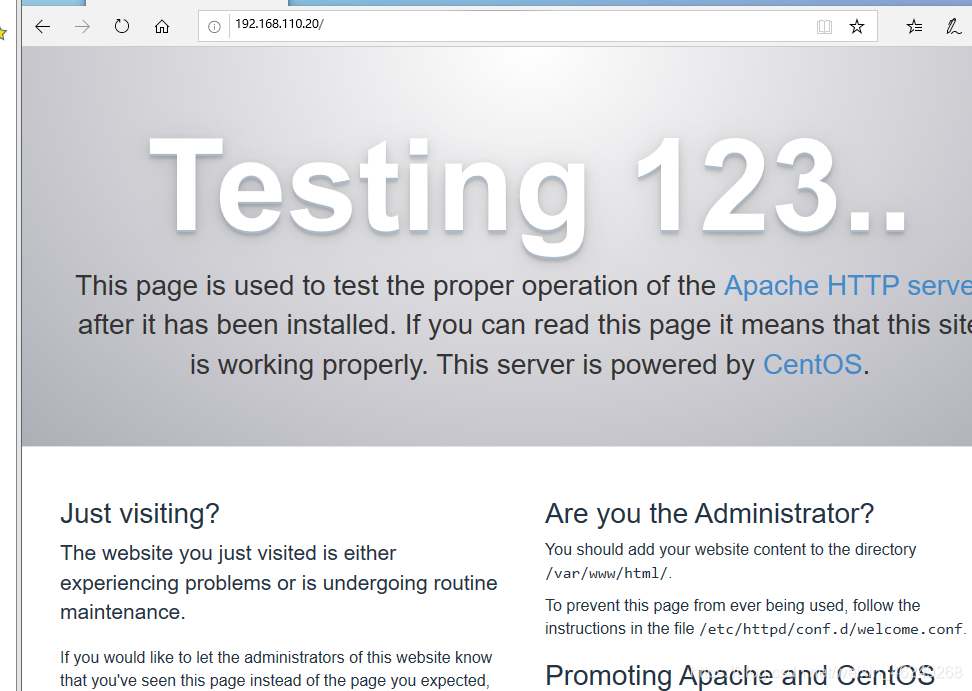
Task: Open the favorites hub icon
Action: [914, 27]
